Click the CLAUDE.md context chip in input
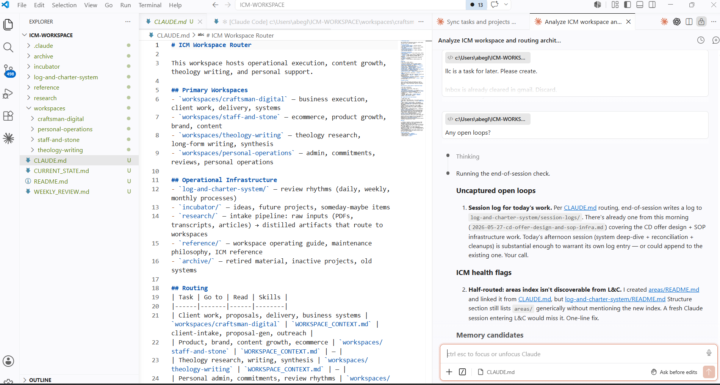The image size is (720, 385). point(496,372)
